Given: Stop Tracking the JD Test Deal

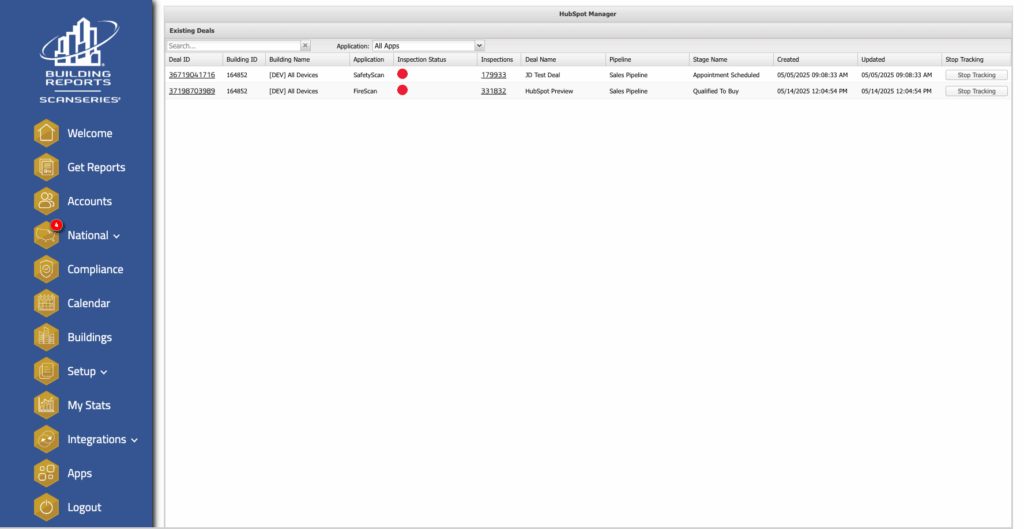Looking at the screenshot, I should click(976, 75).
